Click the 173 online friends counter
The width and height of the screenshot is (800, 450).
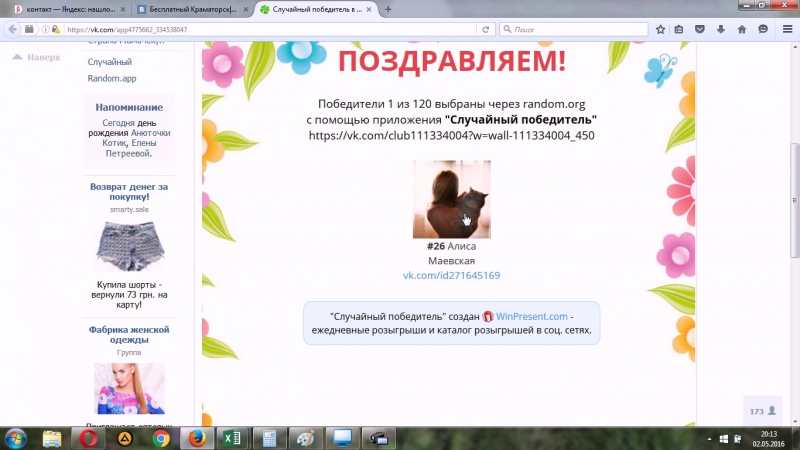point(763,411)
